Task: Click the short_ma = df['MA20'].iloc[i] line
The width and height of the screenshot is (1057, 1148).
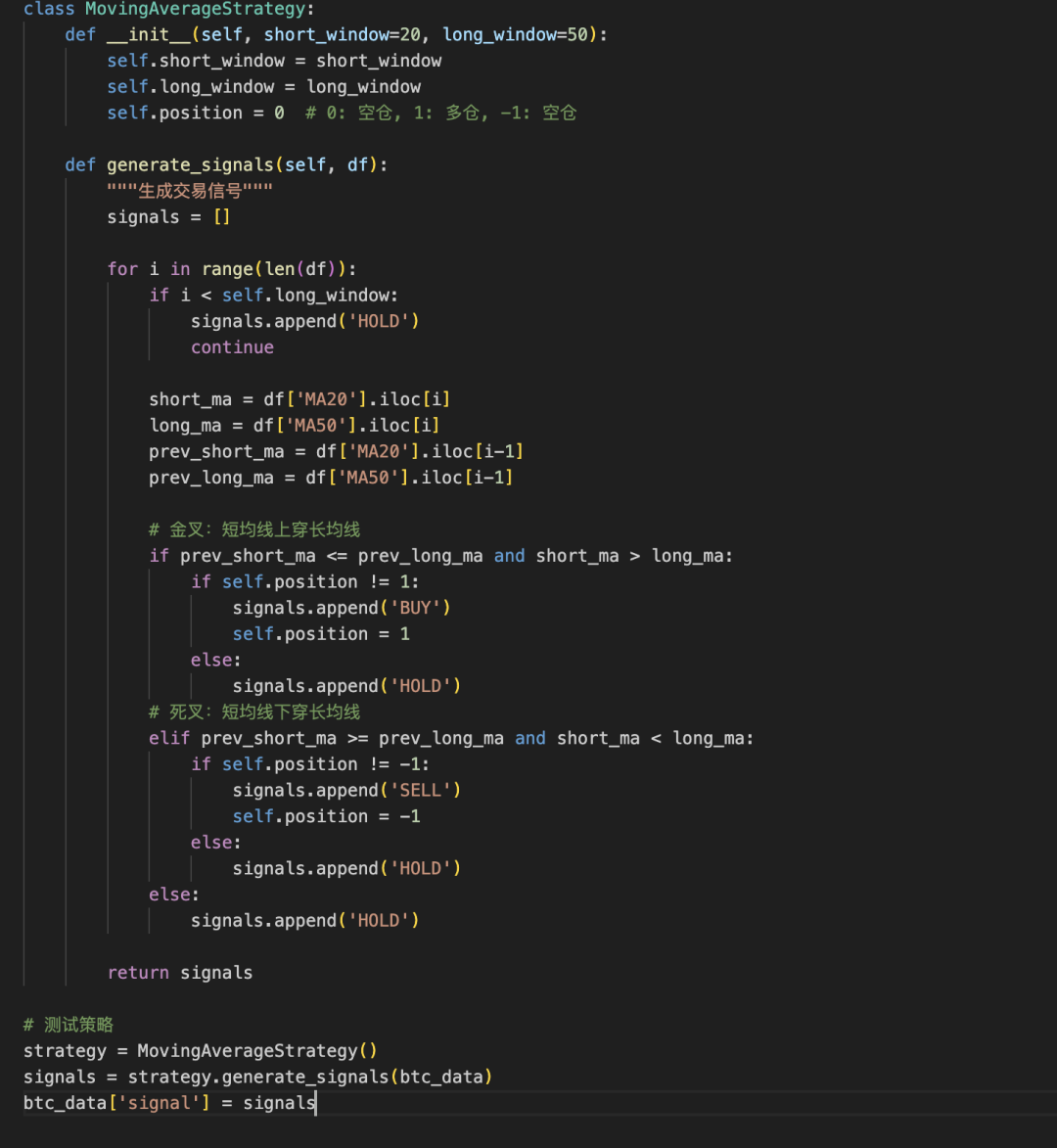Action: [300, 399]
